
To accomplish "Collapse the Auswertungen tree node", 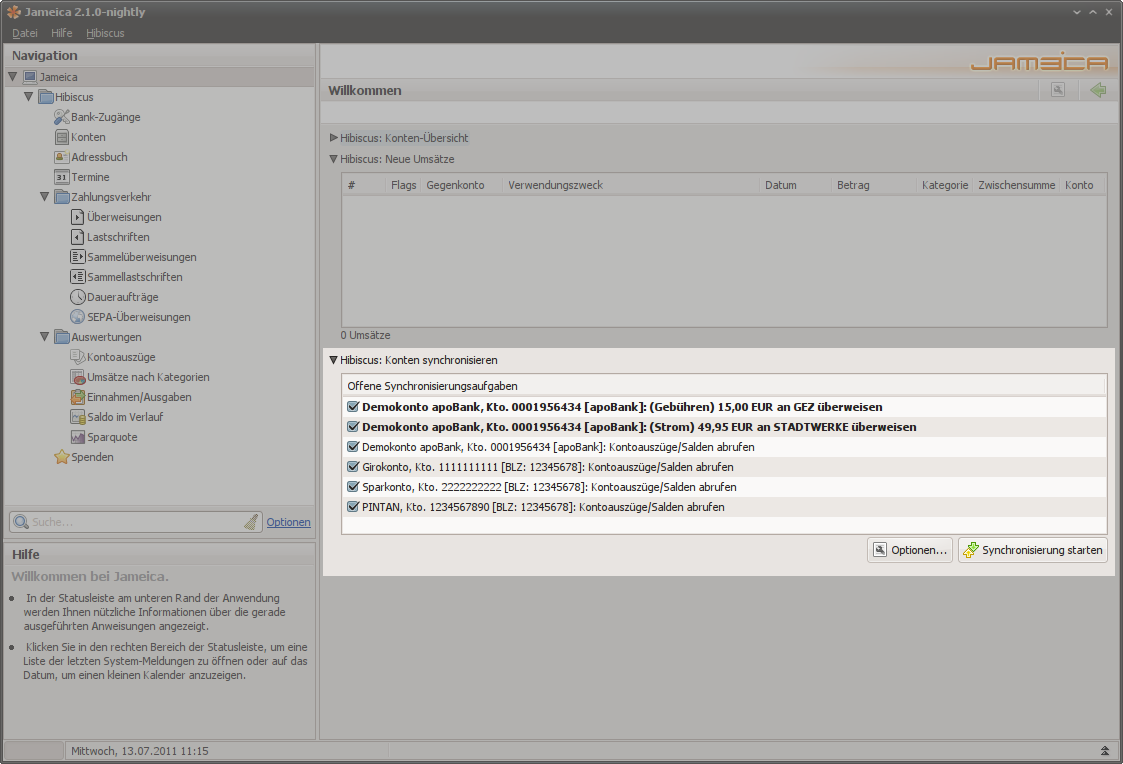I will [x=44, y=337].
